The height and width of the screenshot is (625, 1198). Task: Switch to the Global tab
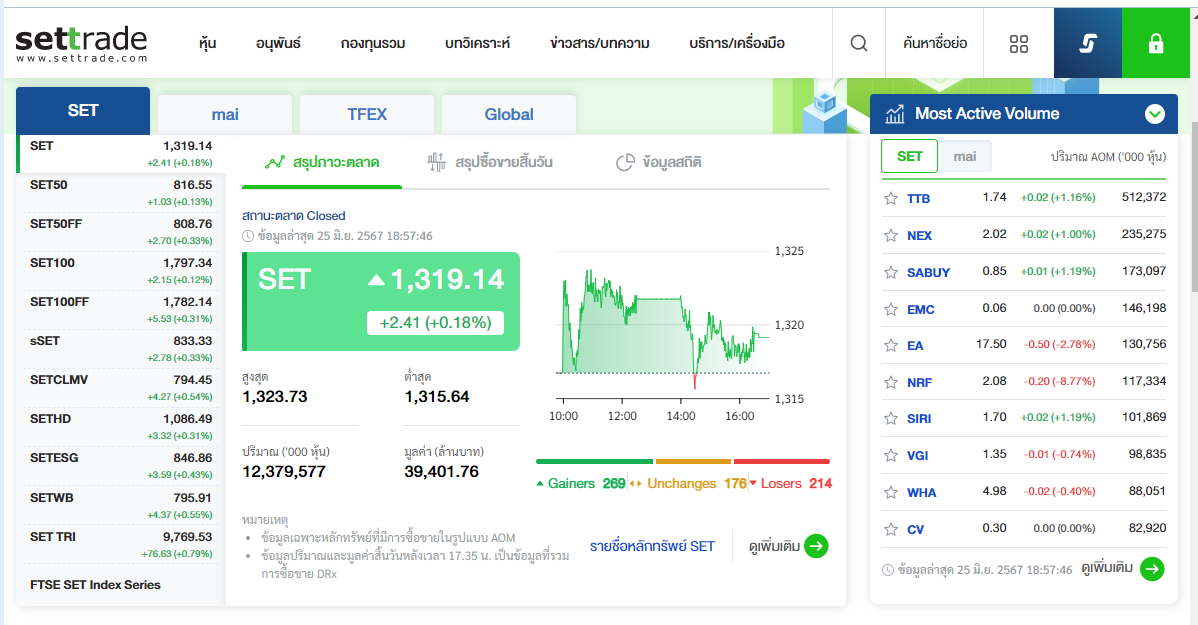[509, 115]
